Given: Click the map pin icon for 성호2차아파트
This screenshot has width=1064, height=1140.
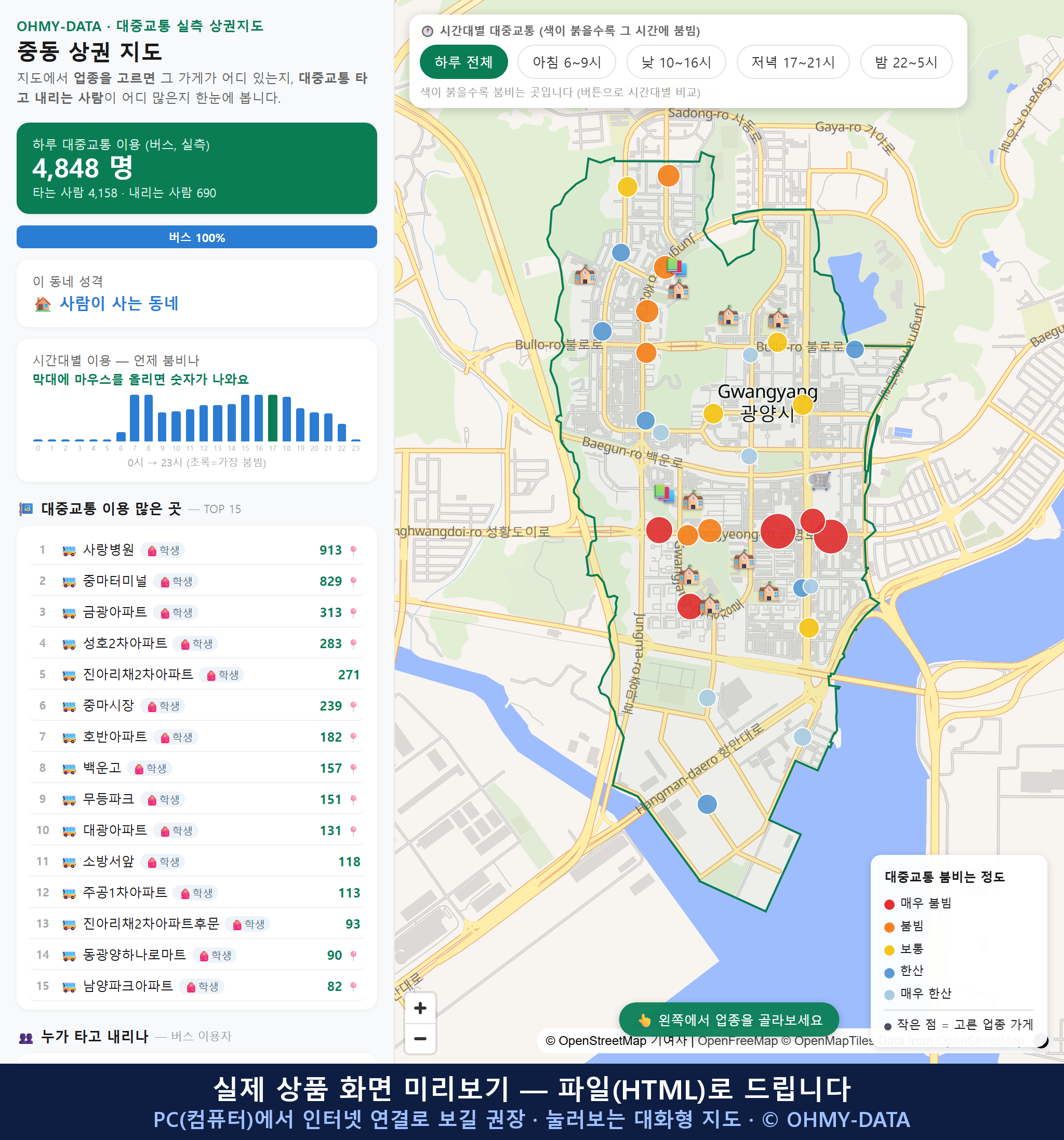Looking at the screenshot, I should tap(353, 644).
